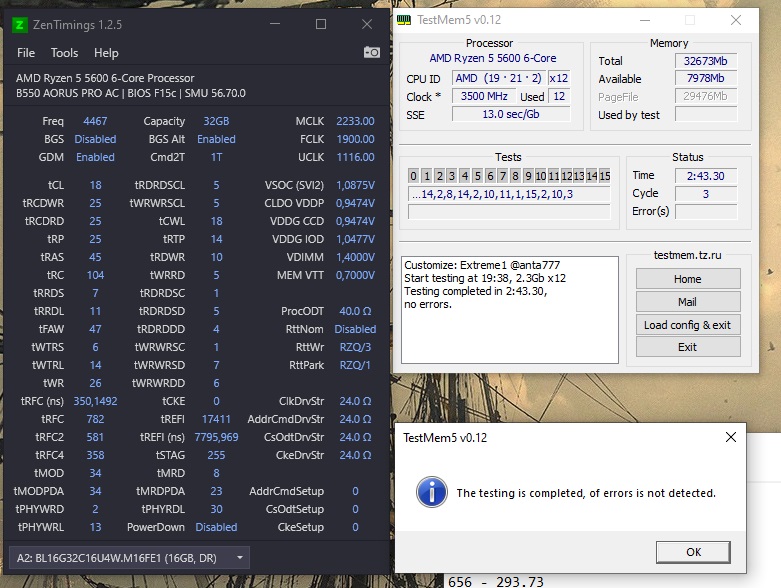The image size is (781, 588).
Task: Click the TestMem5 RAM chip title icon
Action: tap(403, 20)
